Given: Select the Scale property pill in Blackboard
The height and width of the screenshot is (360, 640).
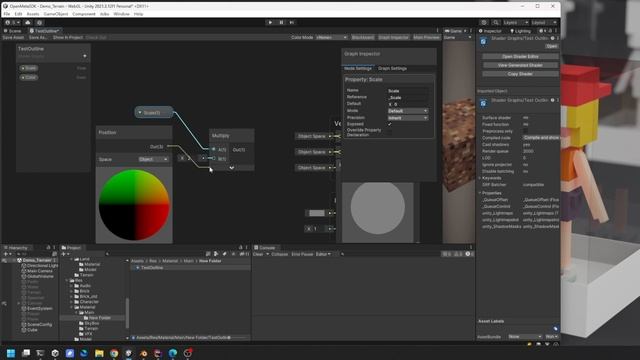Looking at the screenshot, I should pos(29,68).
